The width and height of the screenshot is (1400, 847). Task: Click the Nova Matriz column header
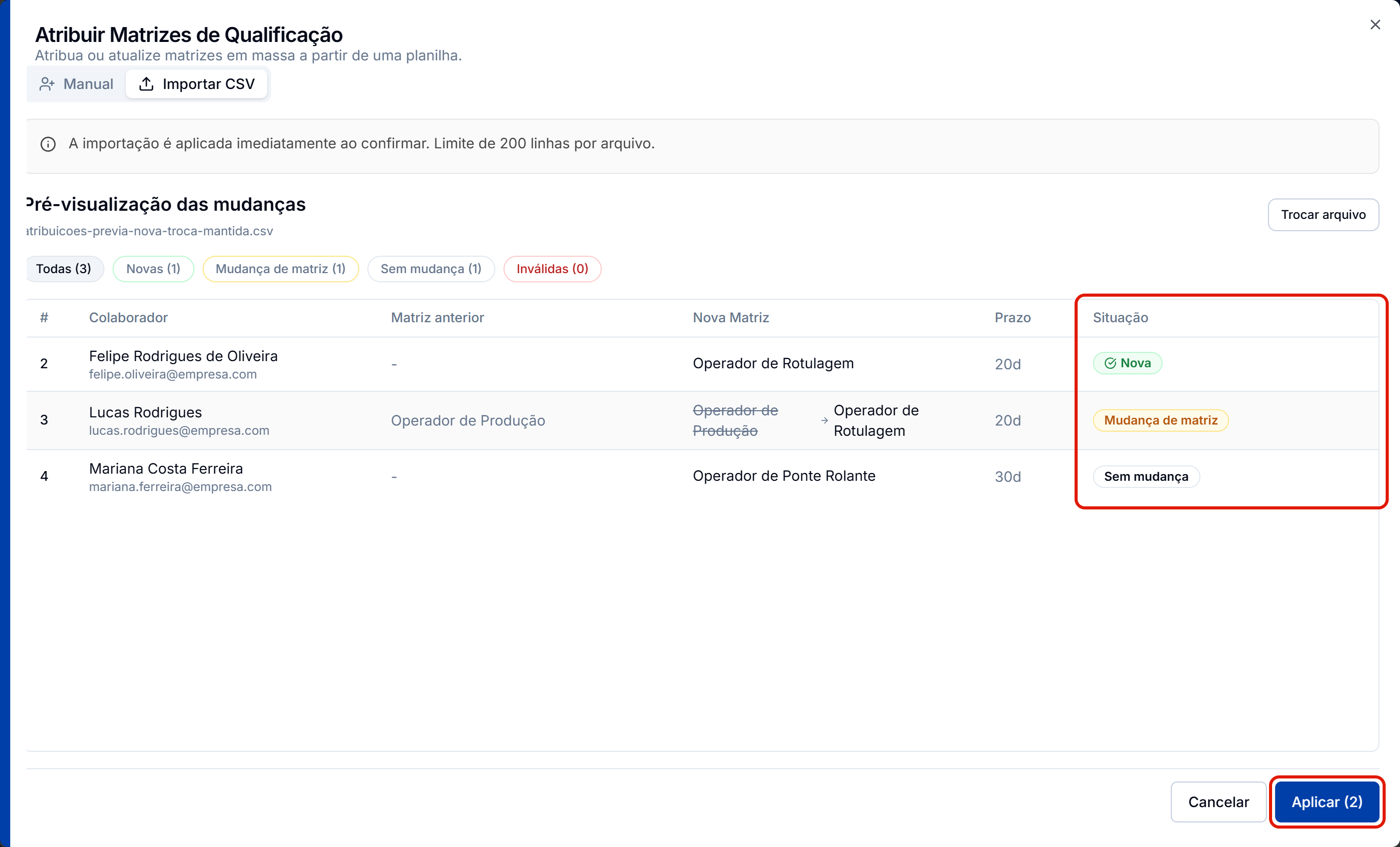click(x=731, y=318)
